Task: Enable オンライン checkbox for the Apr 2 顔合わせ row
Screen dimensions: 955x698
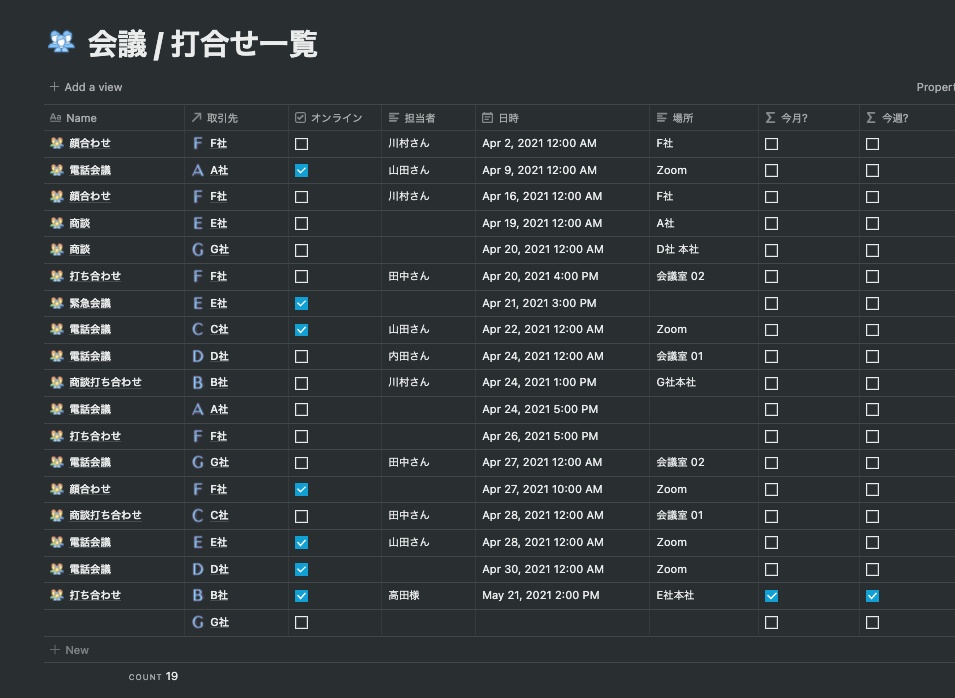Action: (x=301, y=144)
